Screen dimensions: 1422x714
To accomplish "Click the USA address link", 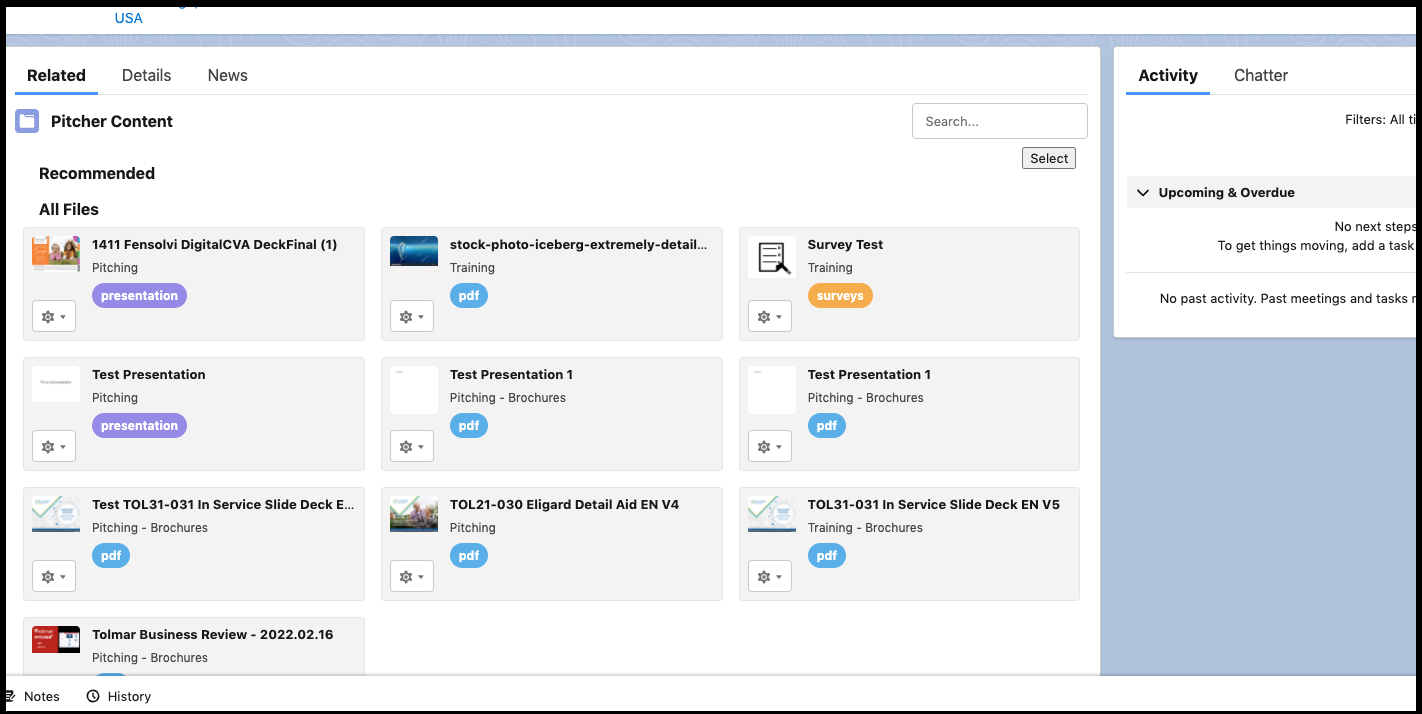I will [128, 18].
